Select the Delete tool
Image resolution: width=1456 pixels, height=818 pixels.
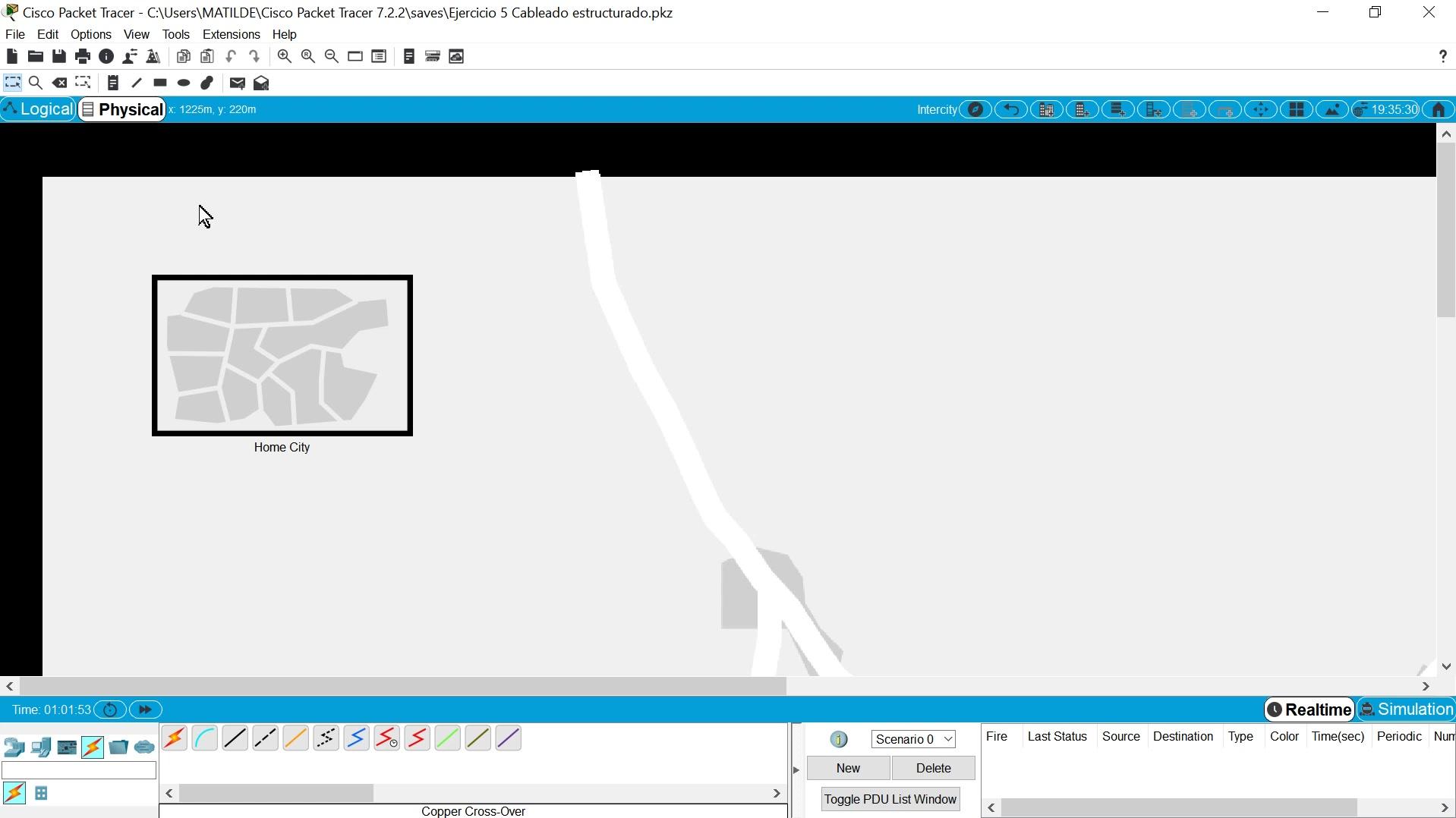[59, 83]
